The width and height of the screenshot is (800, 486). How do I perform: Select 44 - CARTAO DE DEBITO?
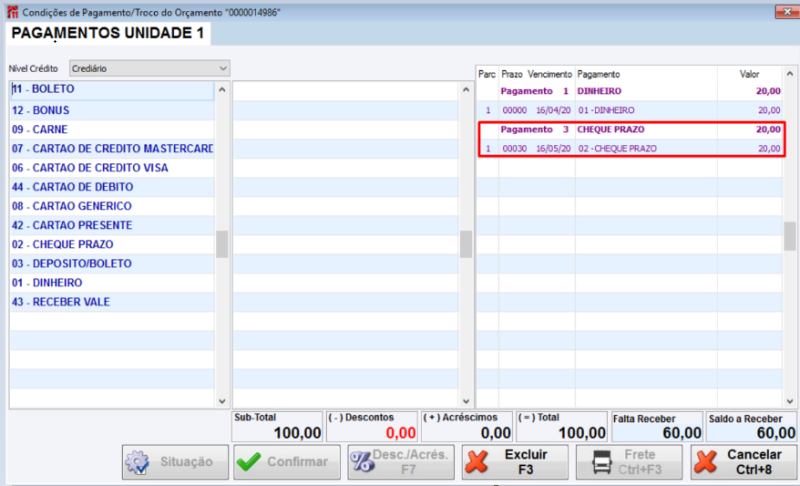(x=112, y=187)
